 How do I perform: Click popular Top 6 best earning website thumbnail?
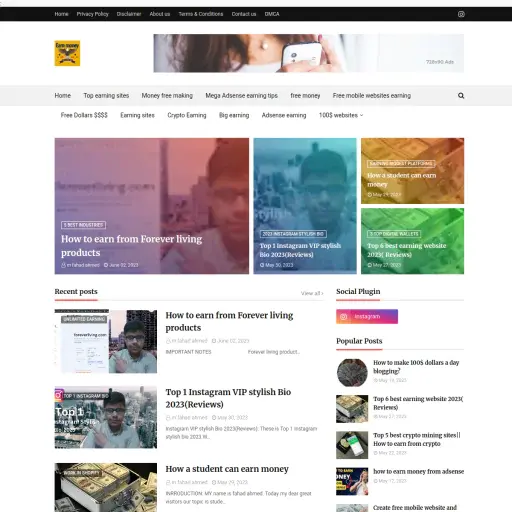(352, 409)
